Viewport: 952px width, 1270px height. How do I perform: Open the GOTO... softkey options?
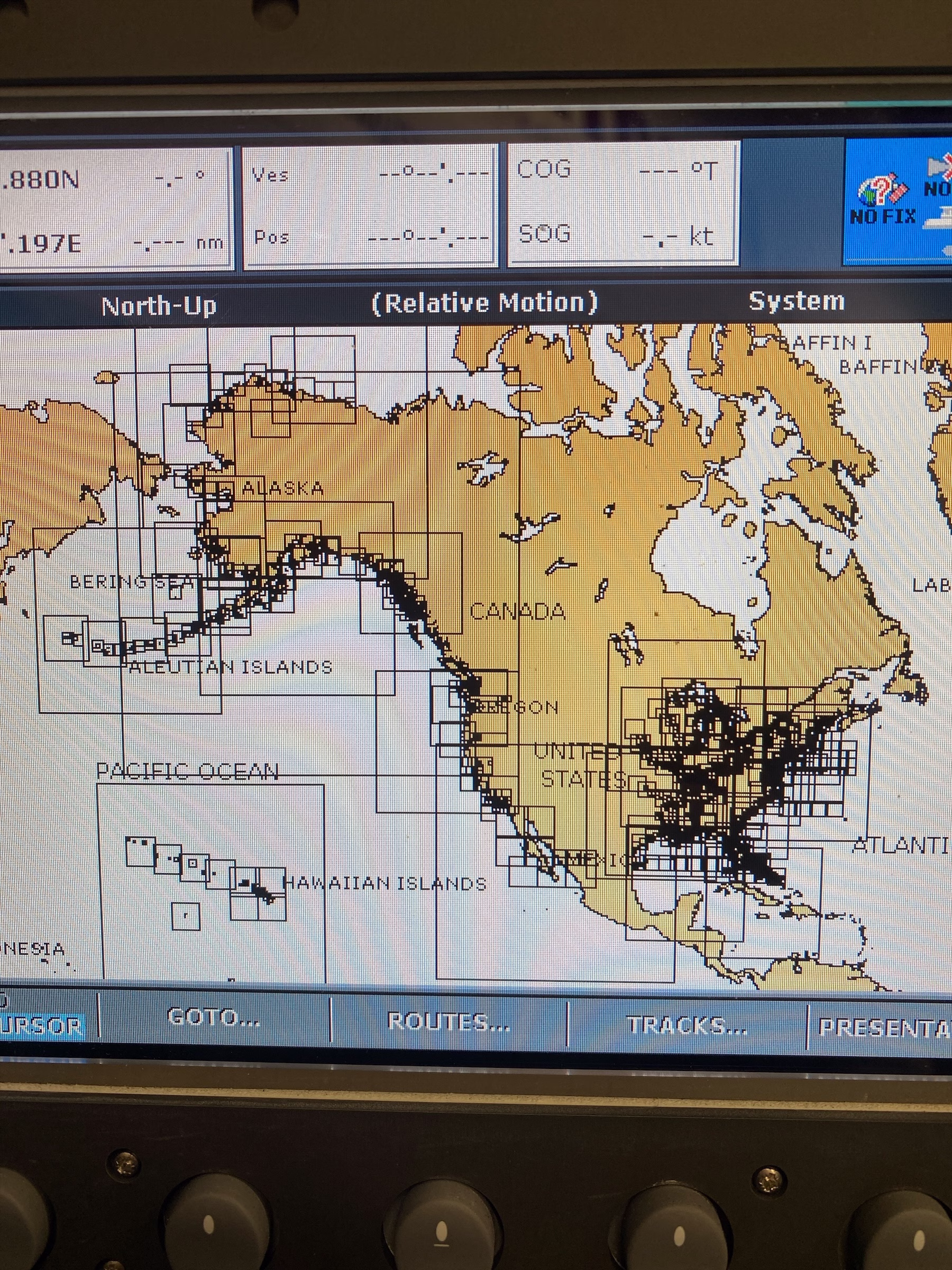pos(214,1018)
